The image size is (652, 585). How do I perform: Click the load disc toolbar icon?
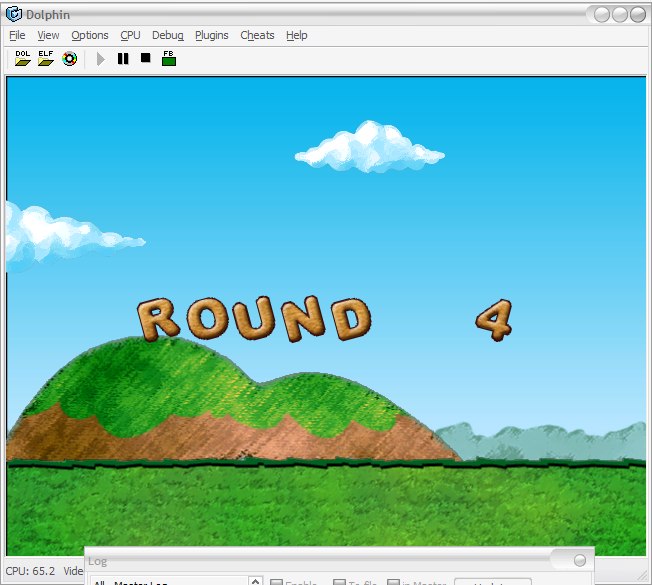point(69,59)
